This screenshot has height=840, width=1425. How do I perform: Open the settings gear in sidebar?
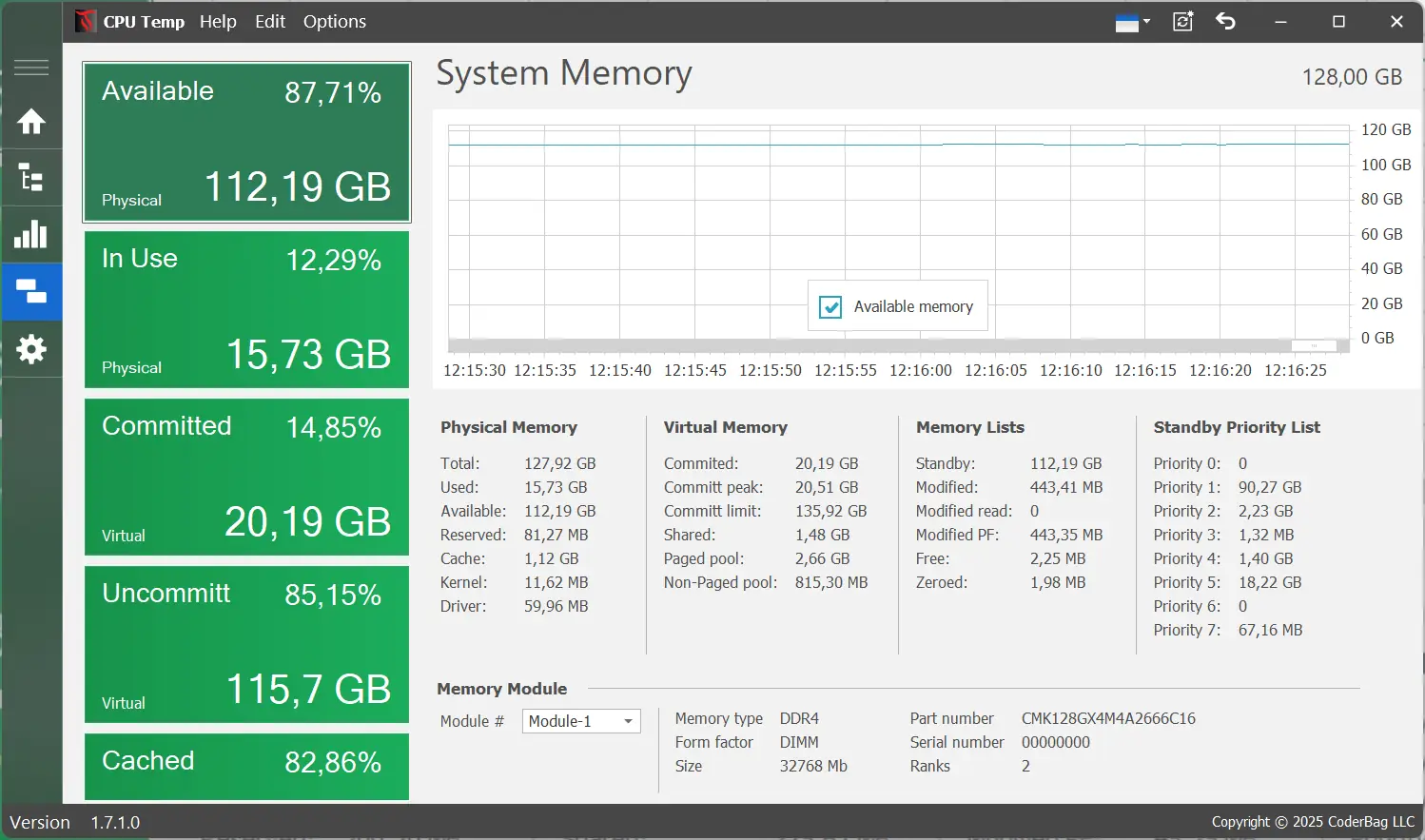click(31, 349)
